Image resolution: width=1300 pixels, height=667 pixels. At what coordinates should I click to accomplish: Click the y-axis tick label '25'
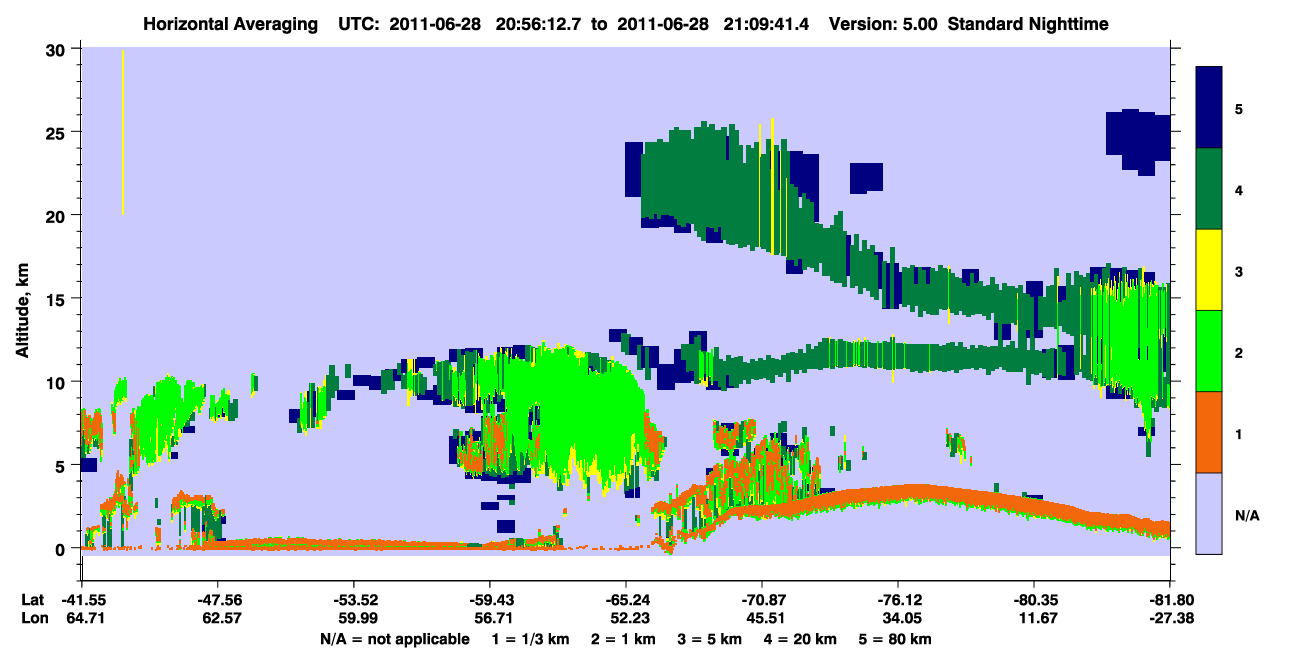click(x=57, y=132)
